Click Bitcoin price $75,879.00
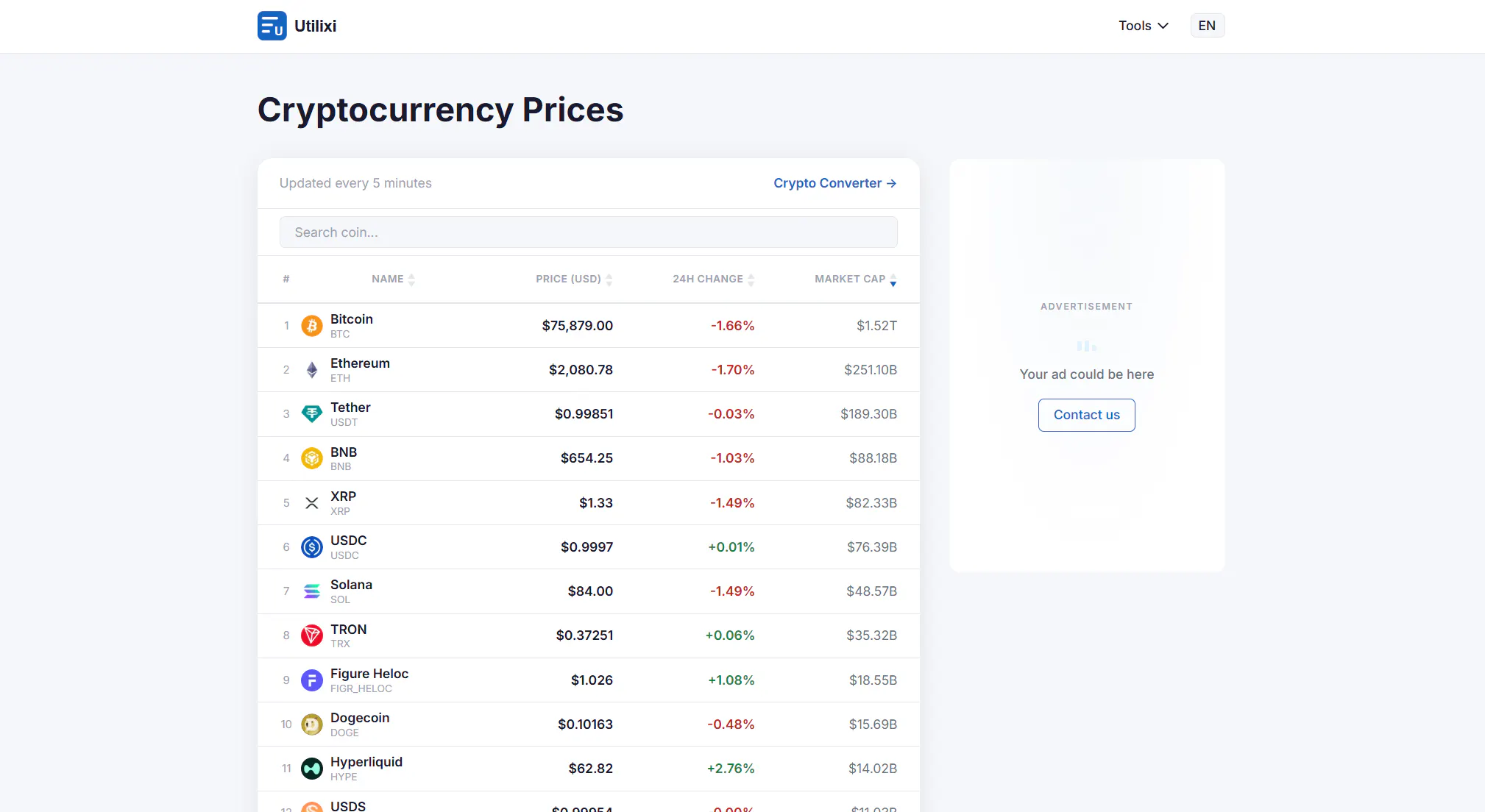This screenshot has width=1485, height=812. 578,326
